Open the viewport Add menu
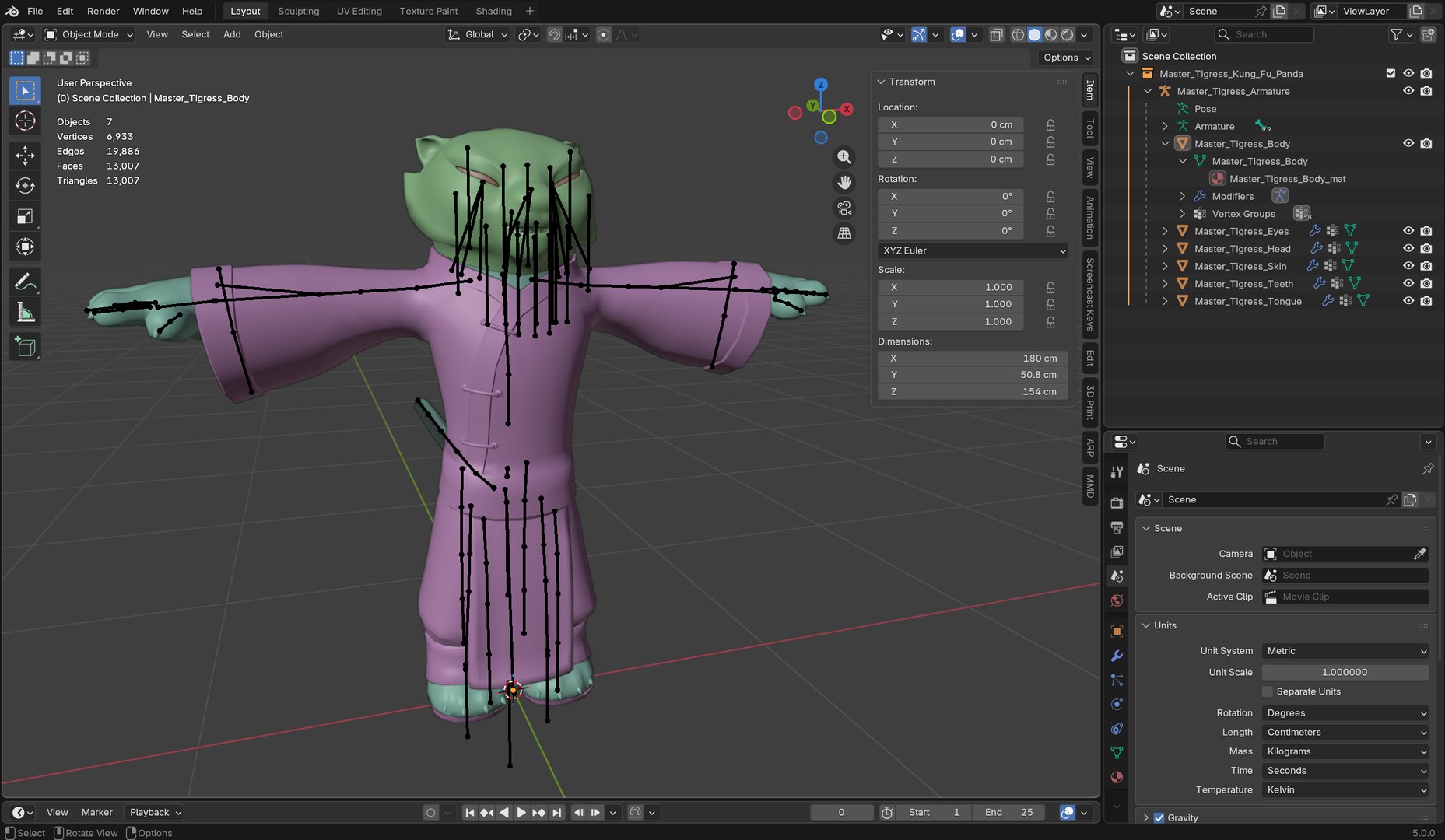 click(232, 34)
